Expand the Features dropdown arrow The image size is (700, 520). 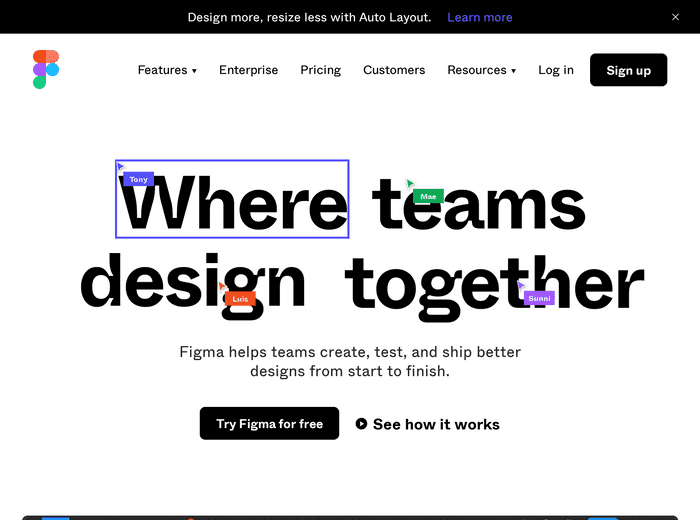pos(194,71)
